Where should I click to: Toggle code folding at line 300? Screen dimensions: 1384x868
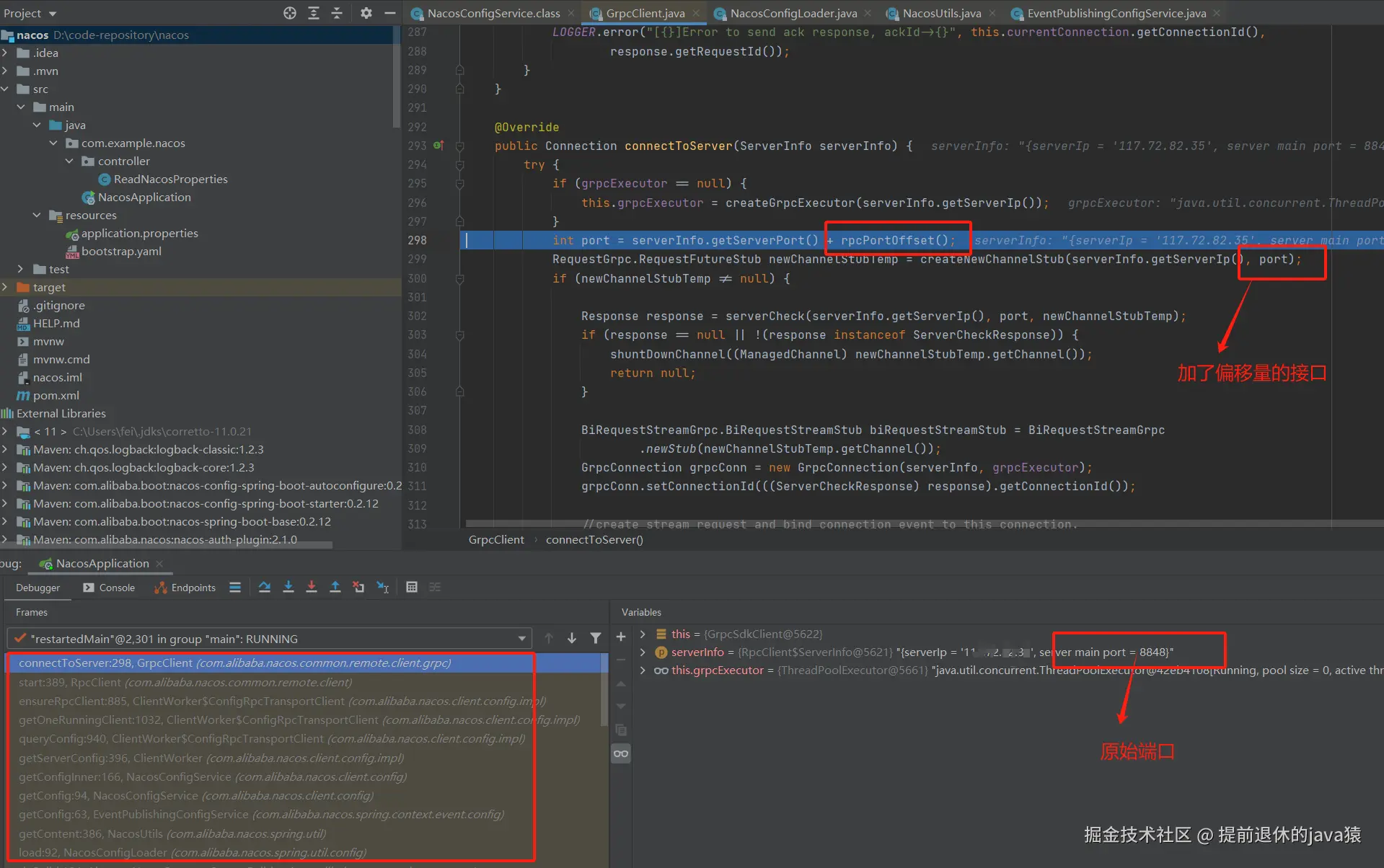pos(459,278)
